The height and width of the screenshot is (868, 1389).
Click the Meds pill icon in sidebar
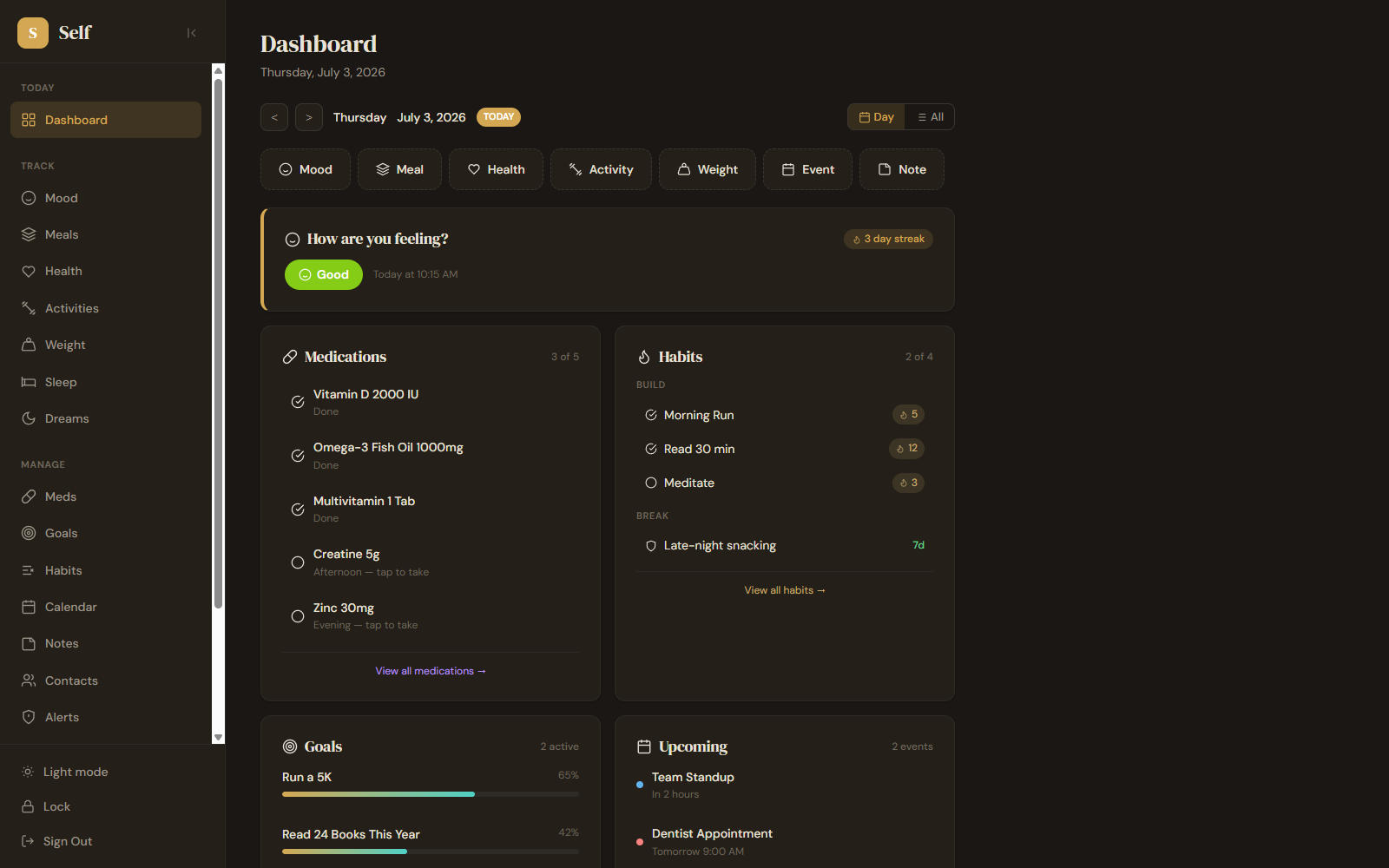[x=29, y=496]
